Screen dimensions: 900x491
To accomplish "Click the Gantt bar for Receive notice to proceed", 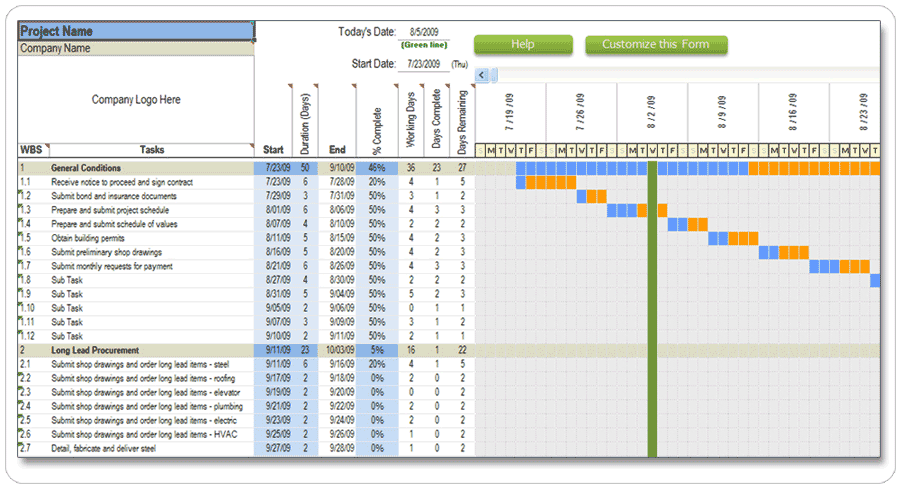I will pyautogui.click(x=546, y=183).
